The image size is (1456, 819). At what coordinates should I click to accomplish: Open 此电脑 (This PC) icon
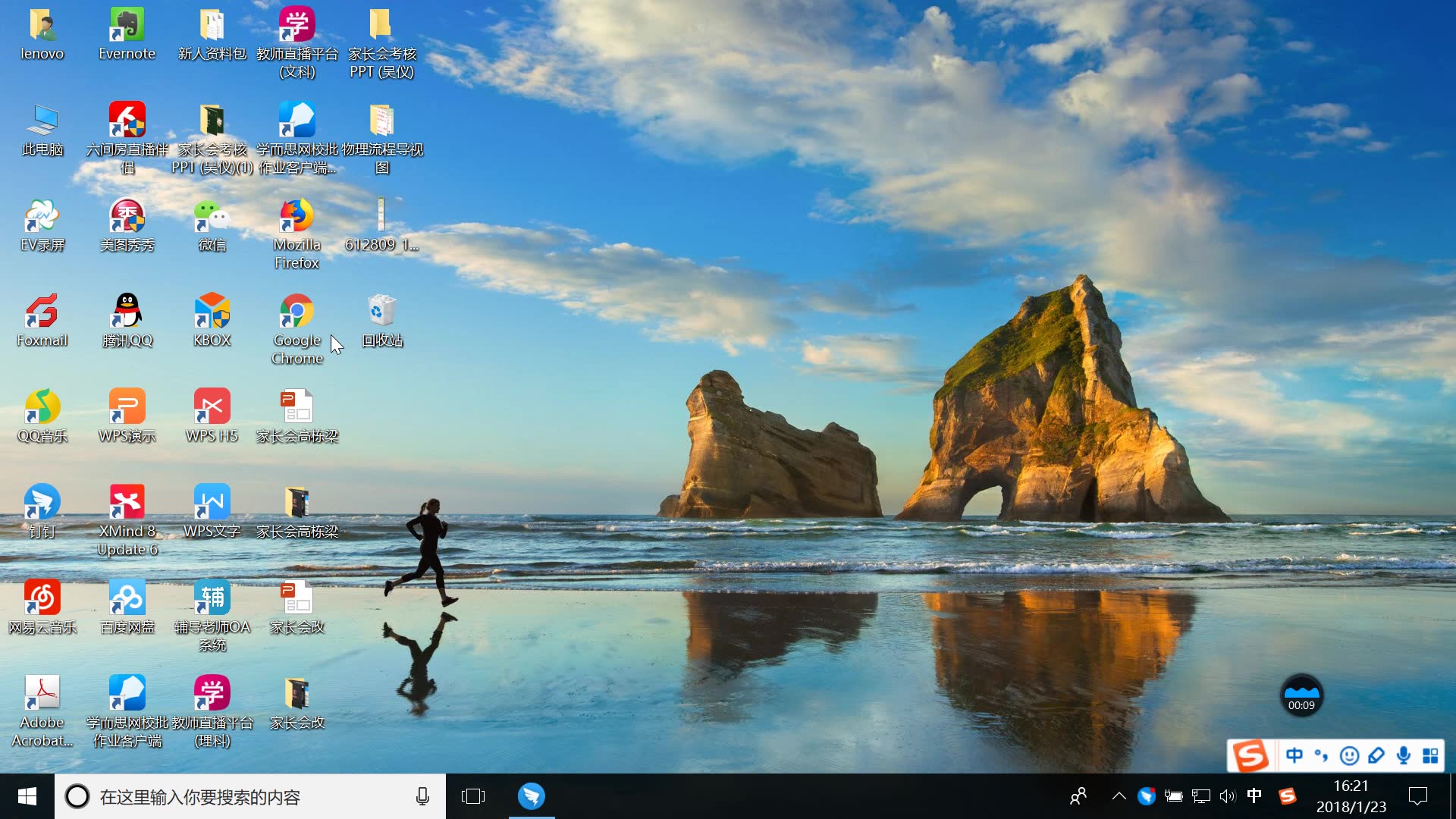42,130
